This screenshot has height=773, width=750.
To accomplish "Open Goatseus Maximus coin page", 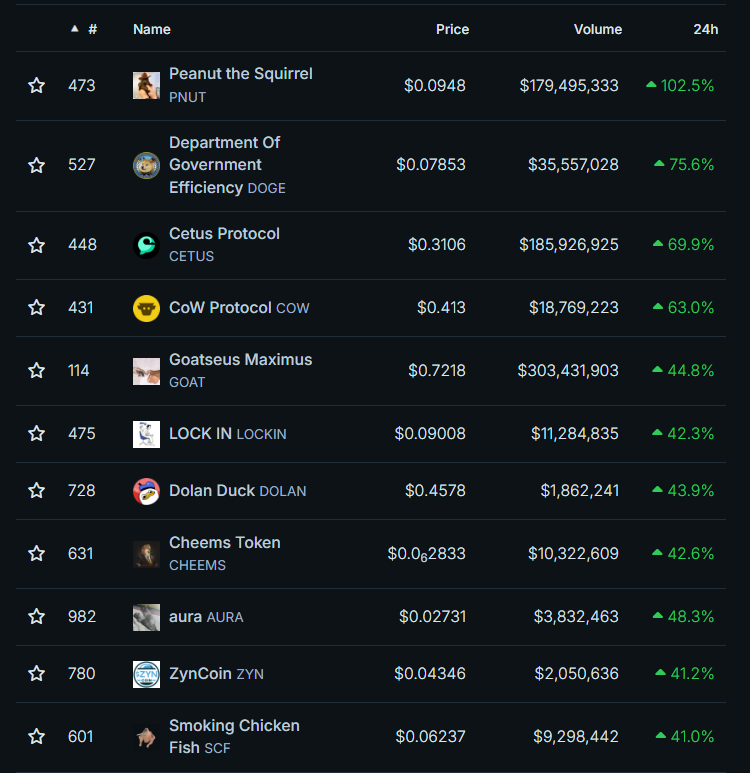I will point(241,370).
